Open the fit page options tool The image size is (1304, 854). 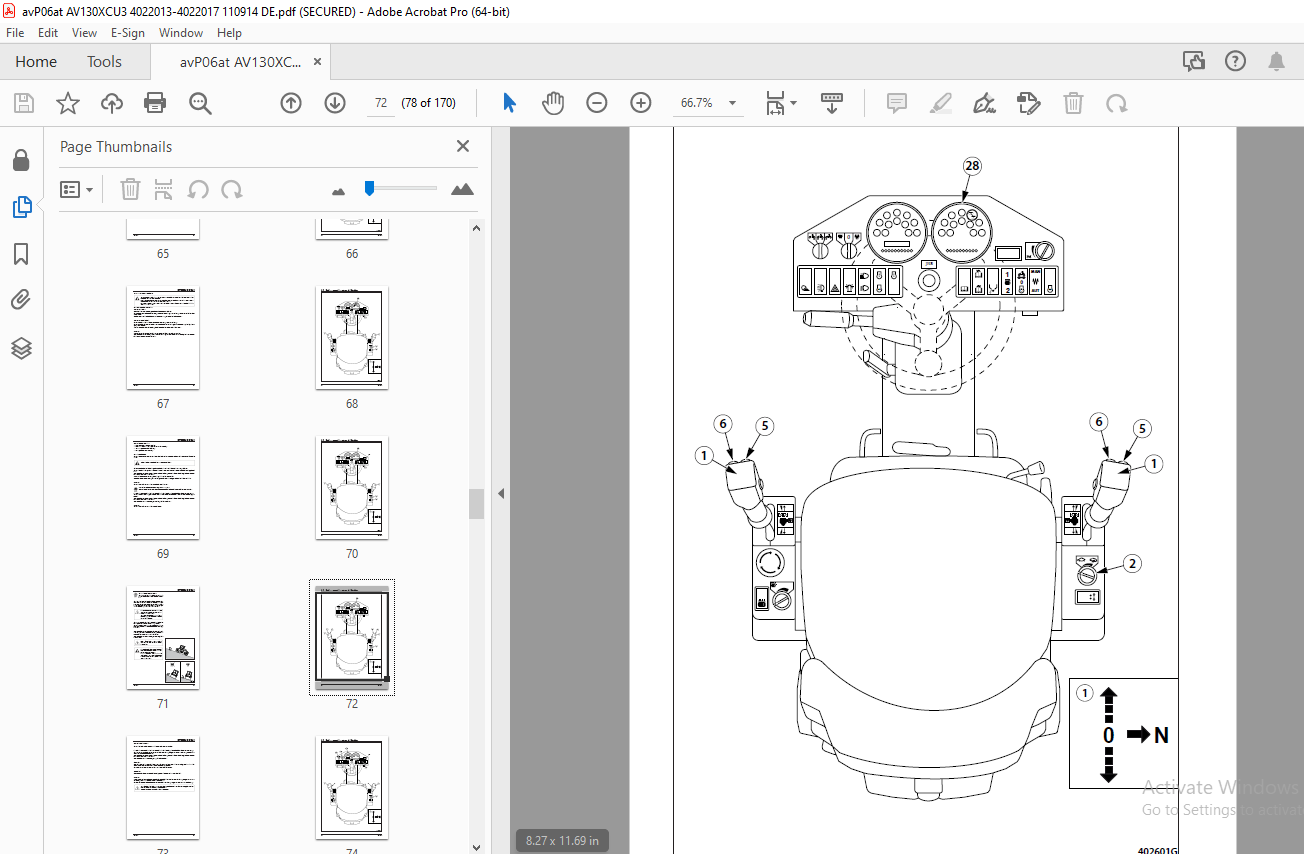[x=780, y=103]
